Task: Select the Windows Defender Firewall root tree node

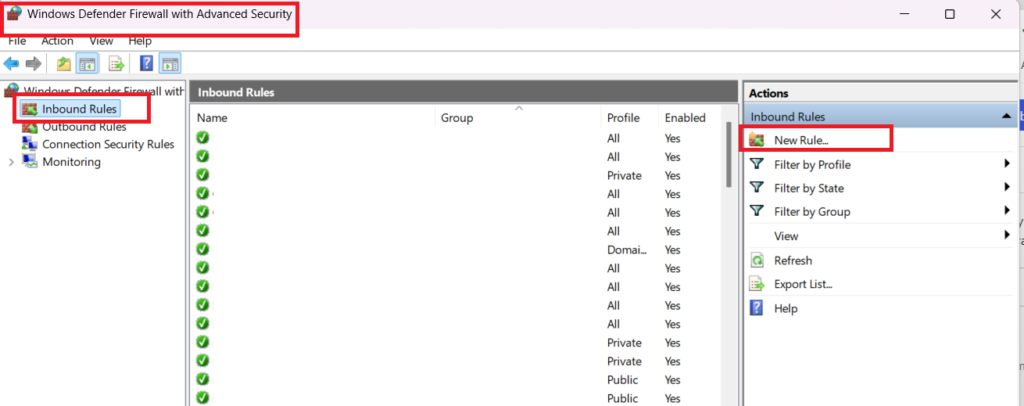Action: [104, 91]
